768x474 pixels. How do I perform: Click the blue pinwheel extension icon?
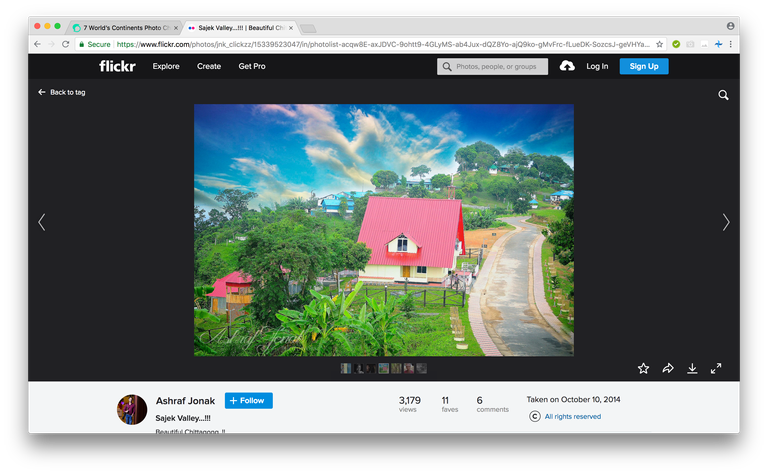(x=718, y=44)
